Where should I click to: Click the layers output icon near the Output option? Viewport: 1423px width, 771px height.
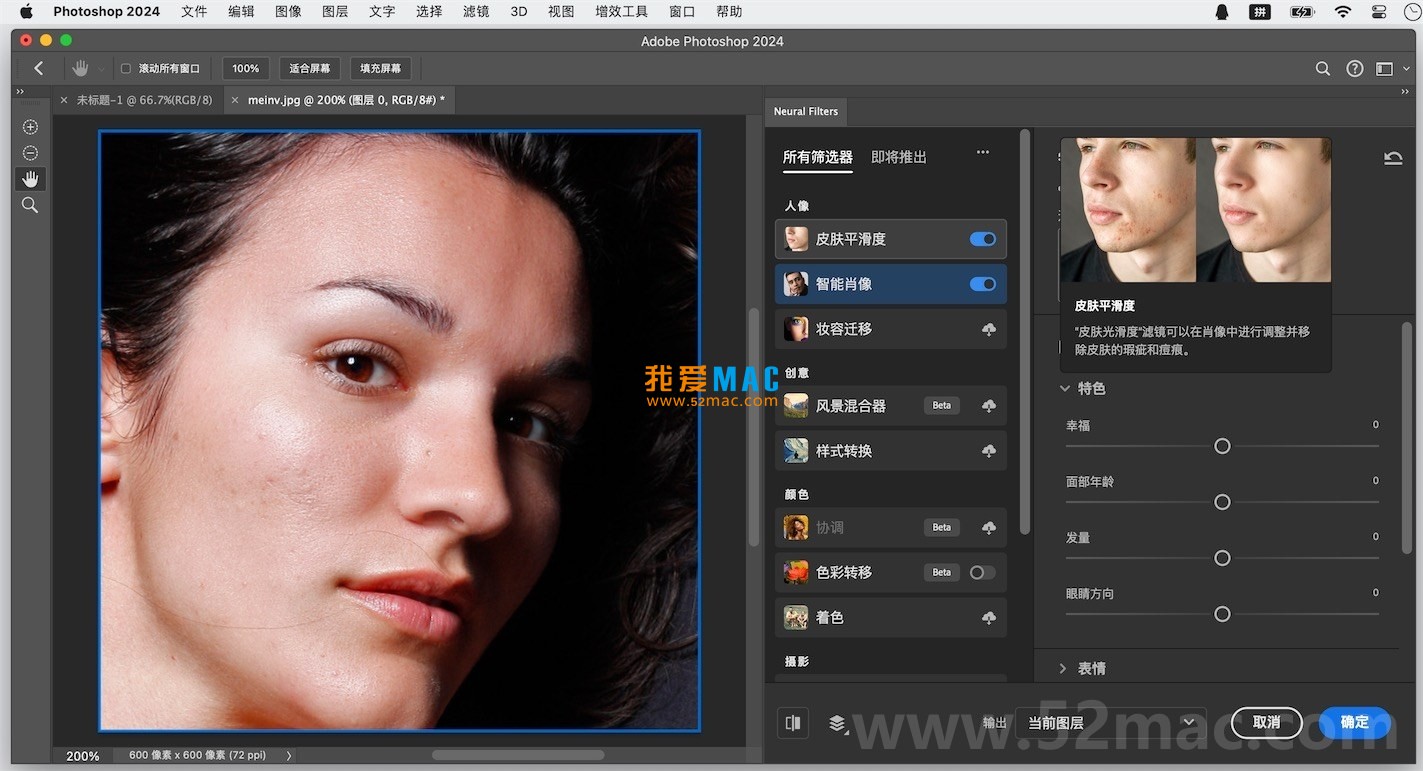[x=838, y=722]
